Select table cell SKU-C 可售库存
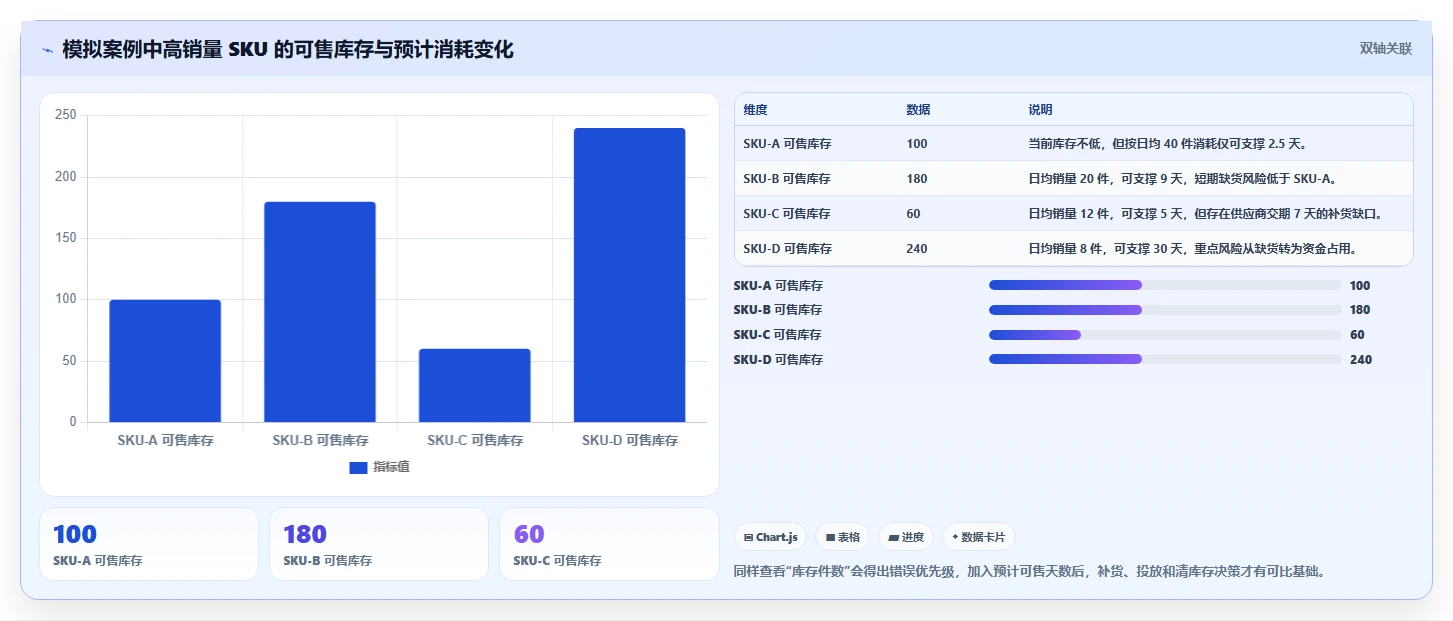The image size is (1453, 621). [787, 214]
